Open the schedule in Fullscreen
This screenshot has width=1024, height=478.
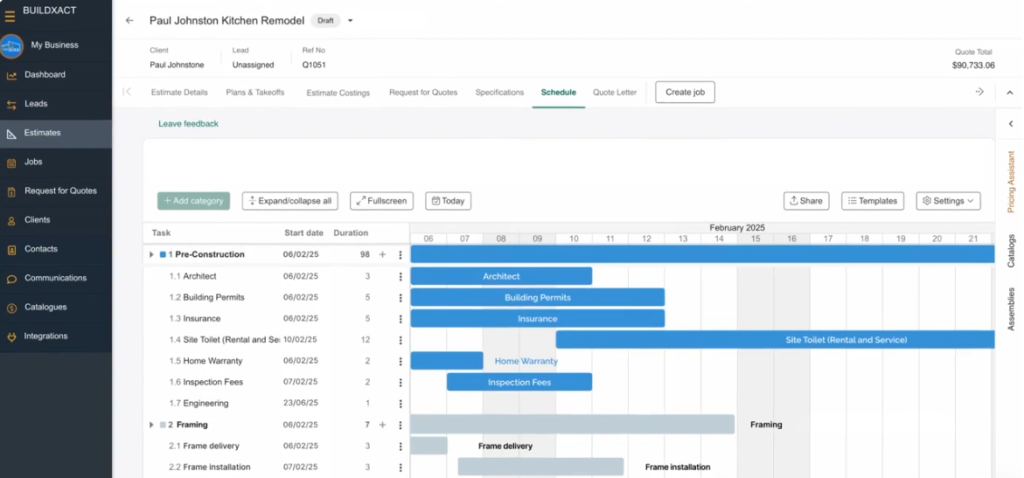click(x=382, y=201)
